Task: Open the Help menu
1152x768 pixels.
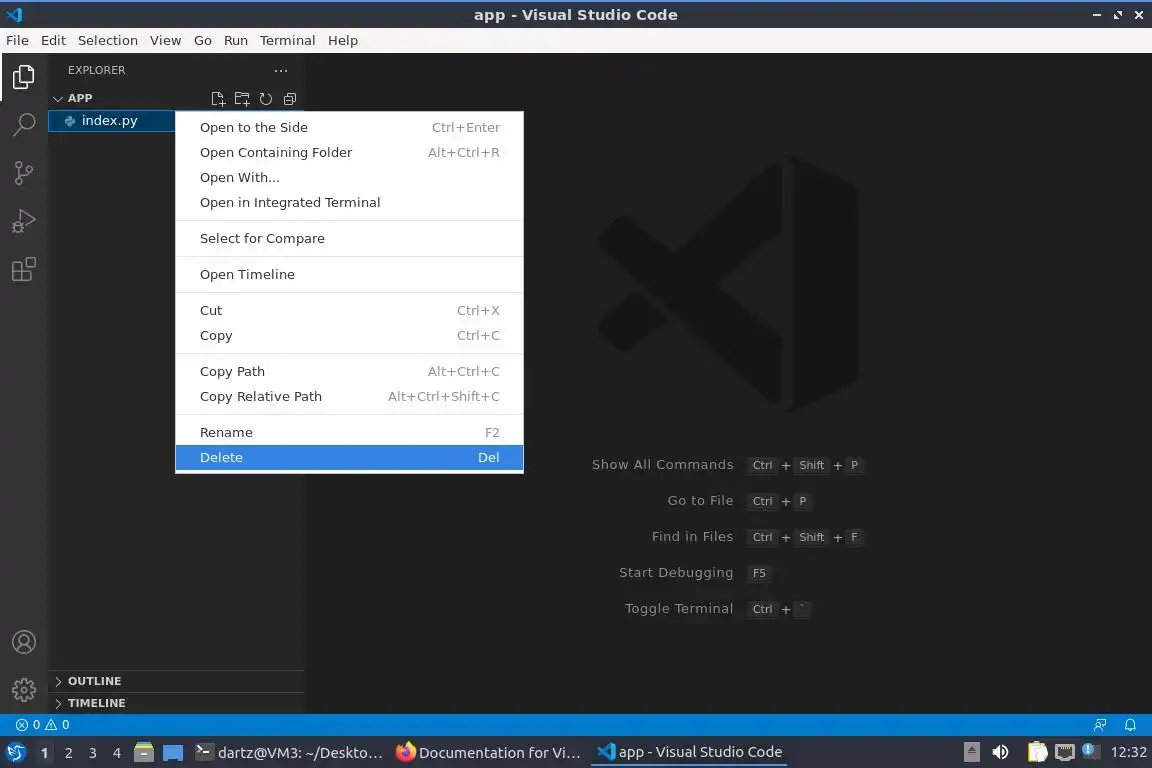Action: 342,40
